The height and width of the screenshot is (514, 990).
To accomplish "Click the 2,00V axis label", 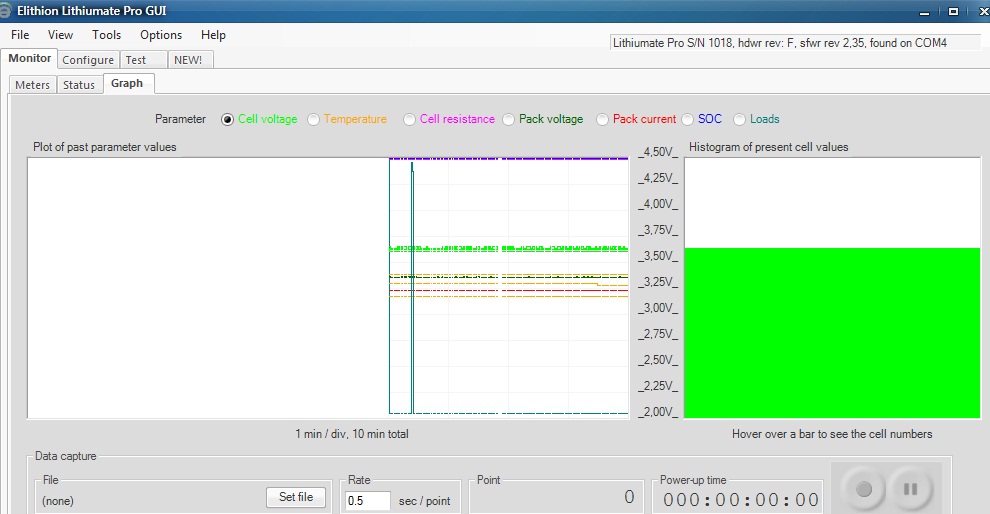I will point(658,412).
